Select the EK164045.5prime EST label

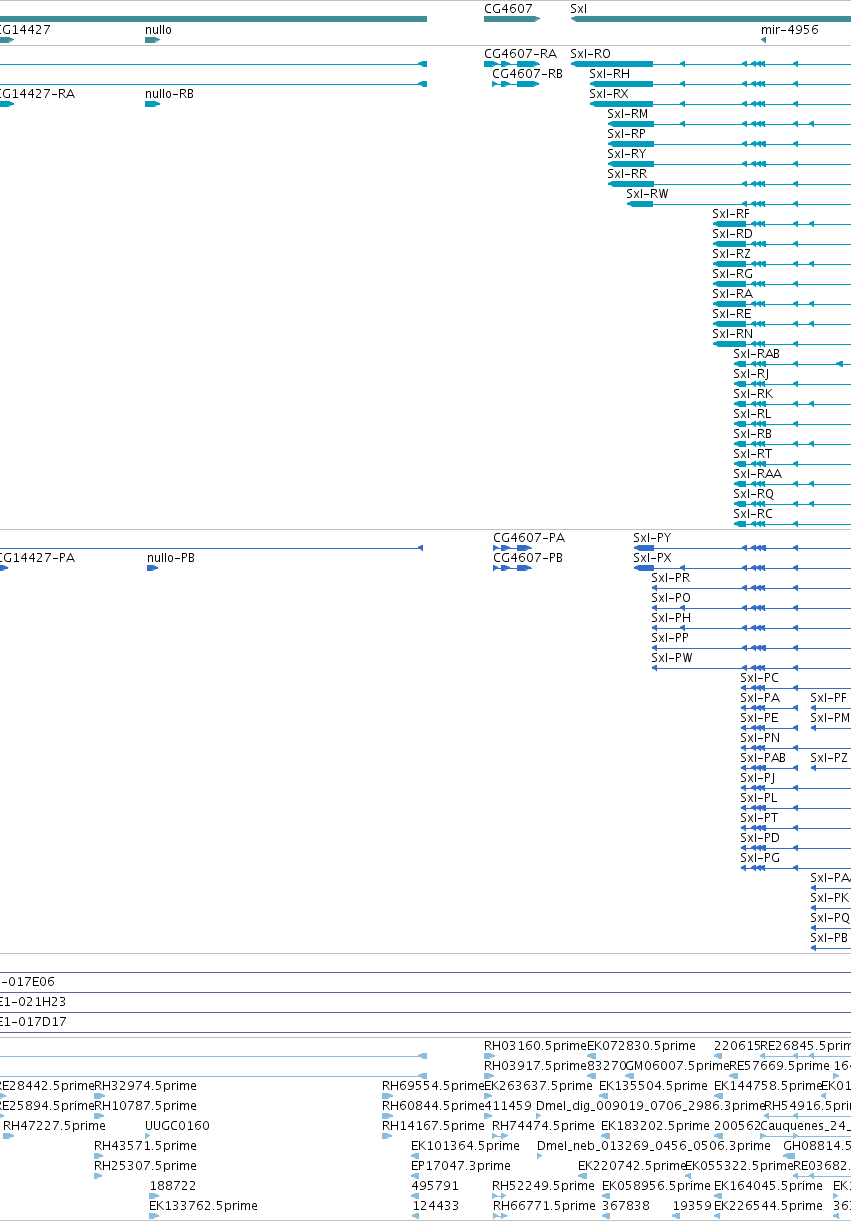click(x=768, y=1186)
